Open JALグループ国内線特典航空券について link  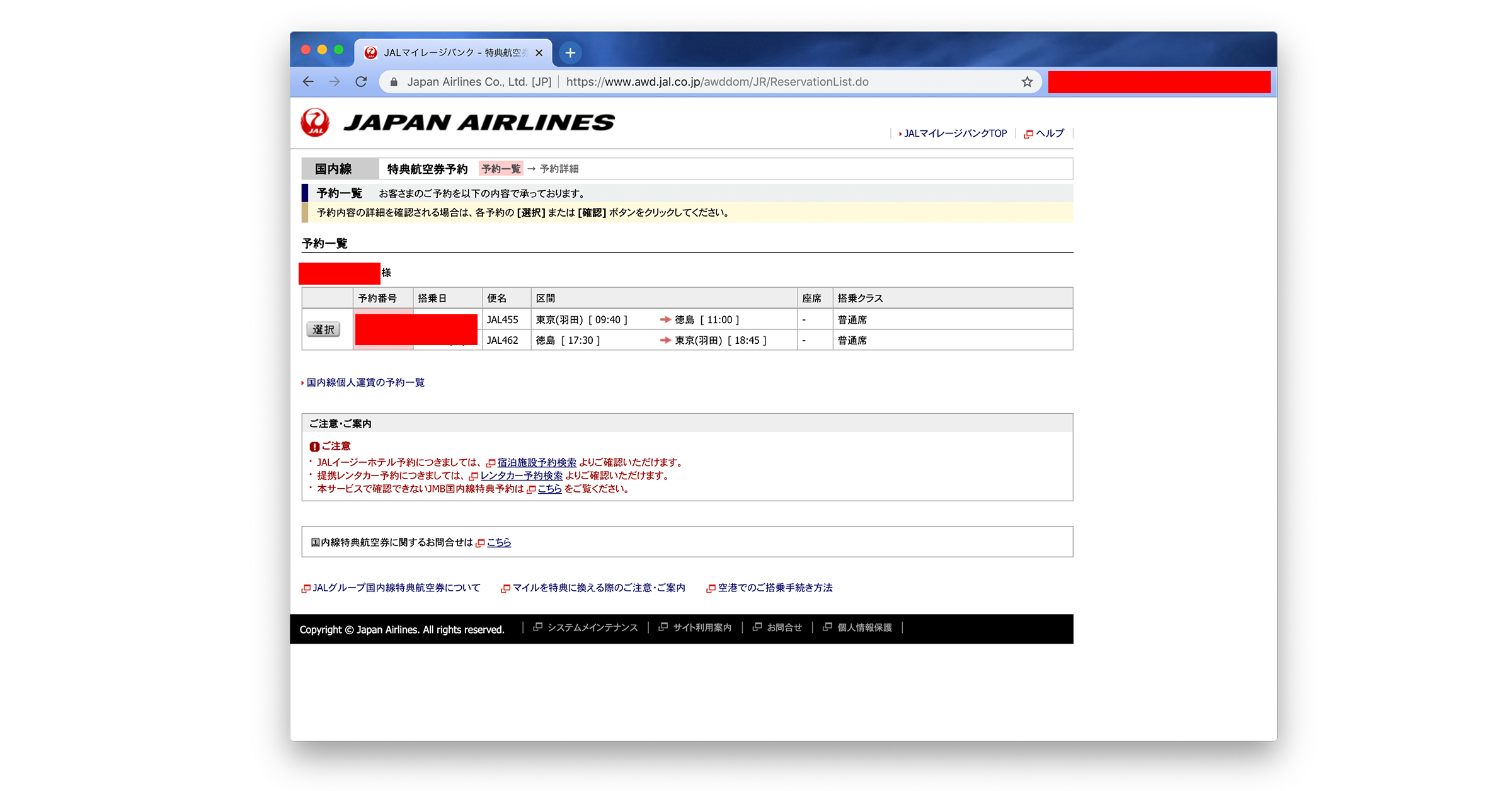pos(396,588)
